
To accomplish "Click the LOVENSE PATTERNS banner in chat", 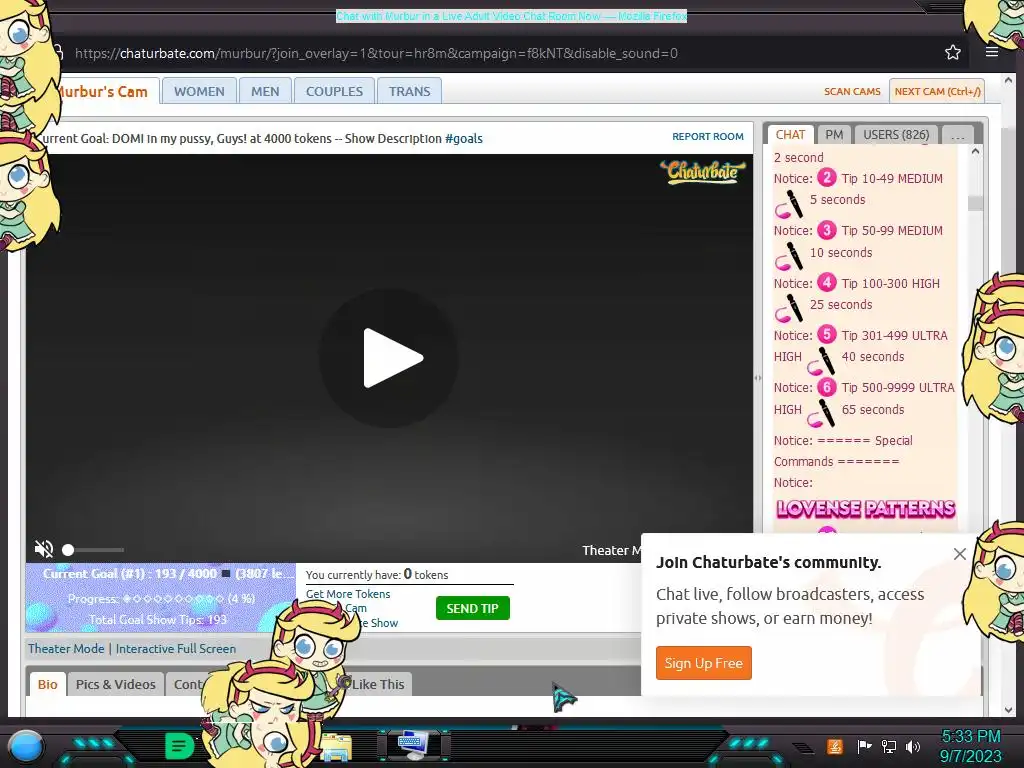I will pyautogui.click(x=865, y=509).
